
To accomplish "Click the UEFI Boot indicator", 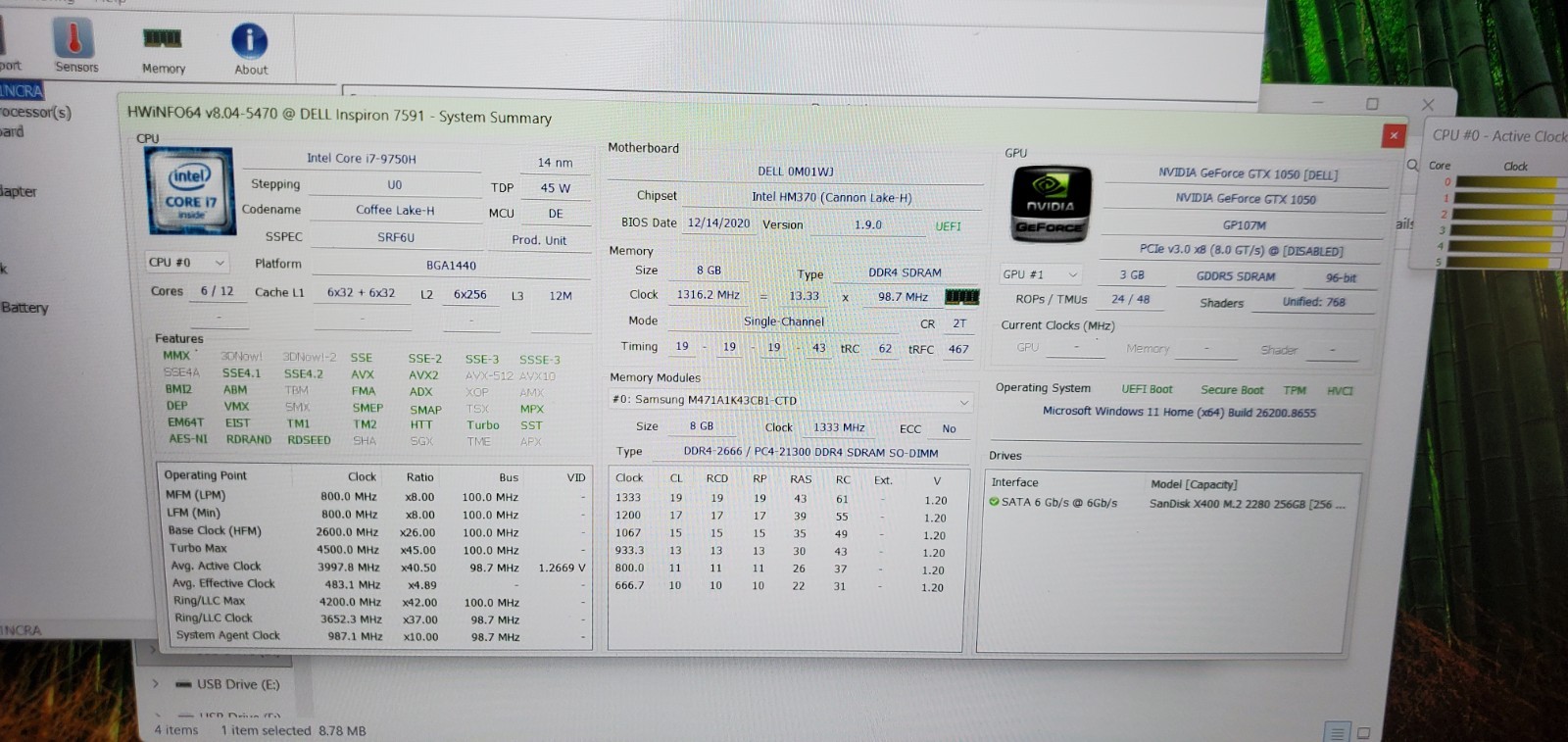I will [x=1147, y=389].
